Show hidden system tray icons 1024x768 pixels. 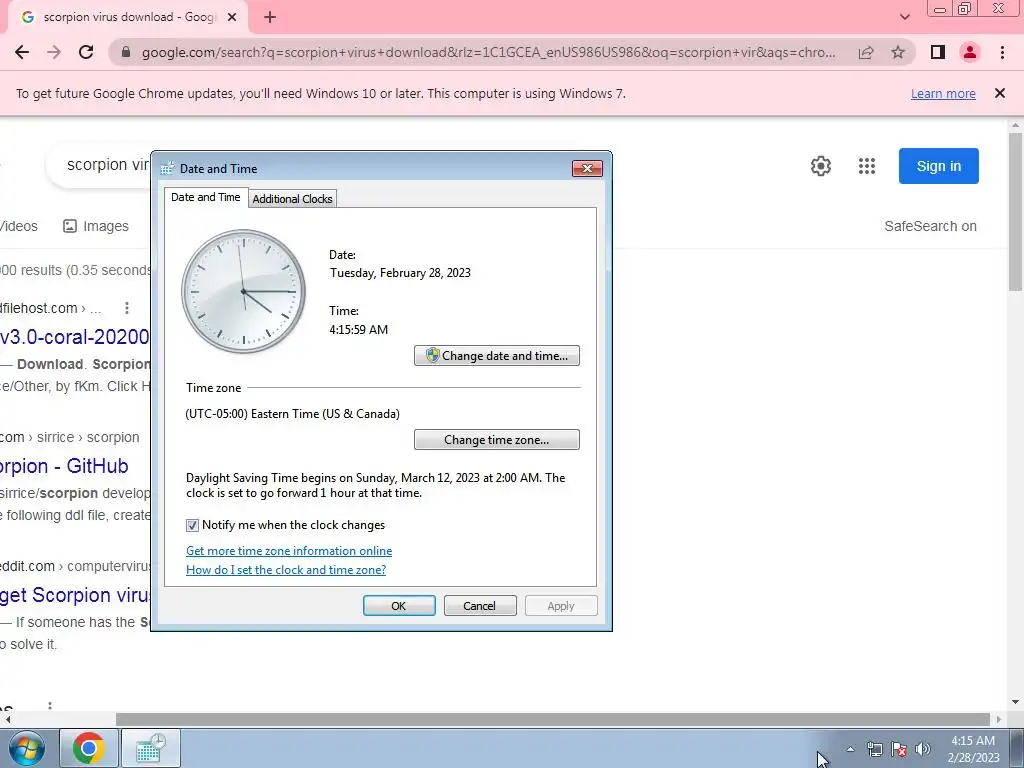(850, 749)
